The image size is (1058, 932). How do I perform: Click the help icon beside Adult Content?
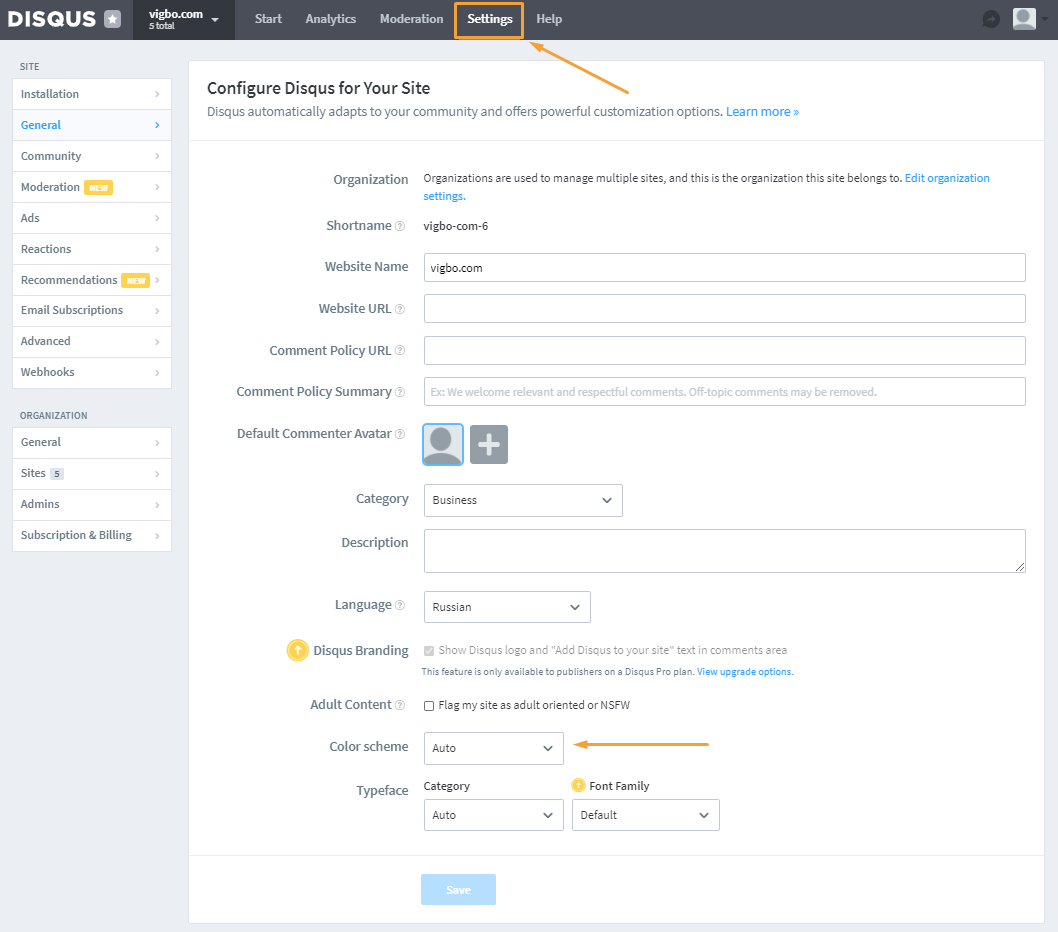[399, 705]
